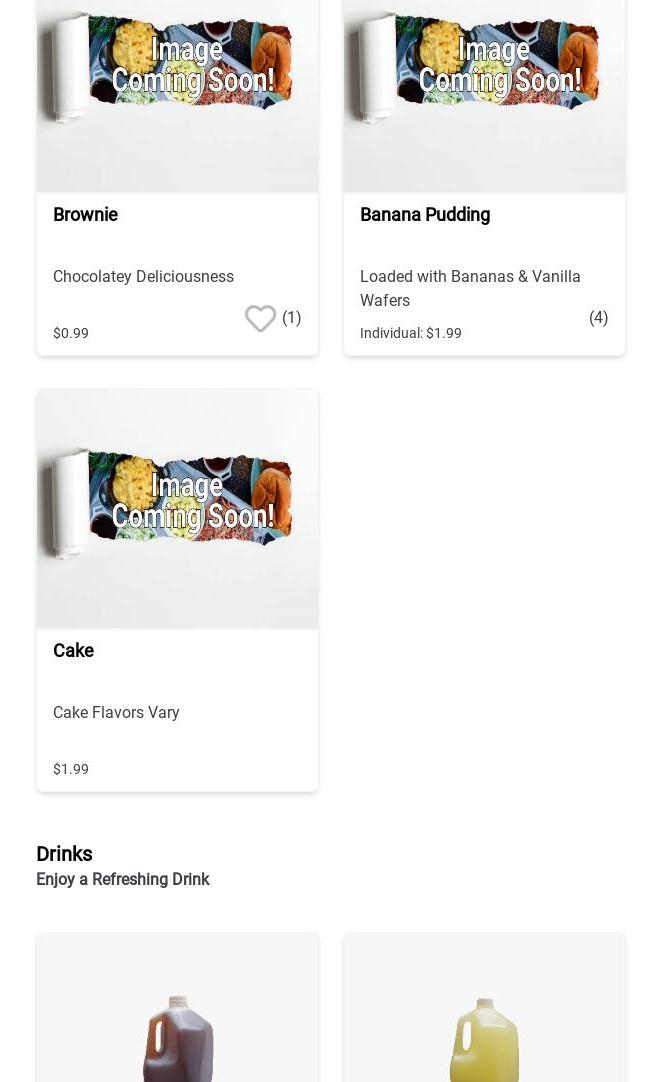The image size is (662, 1082).
Task: Click the Drinks section heading
Action: click(64, 854)
